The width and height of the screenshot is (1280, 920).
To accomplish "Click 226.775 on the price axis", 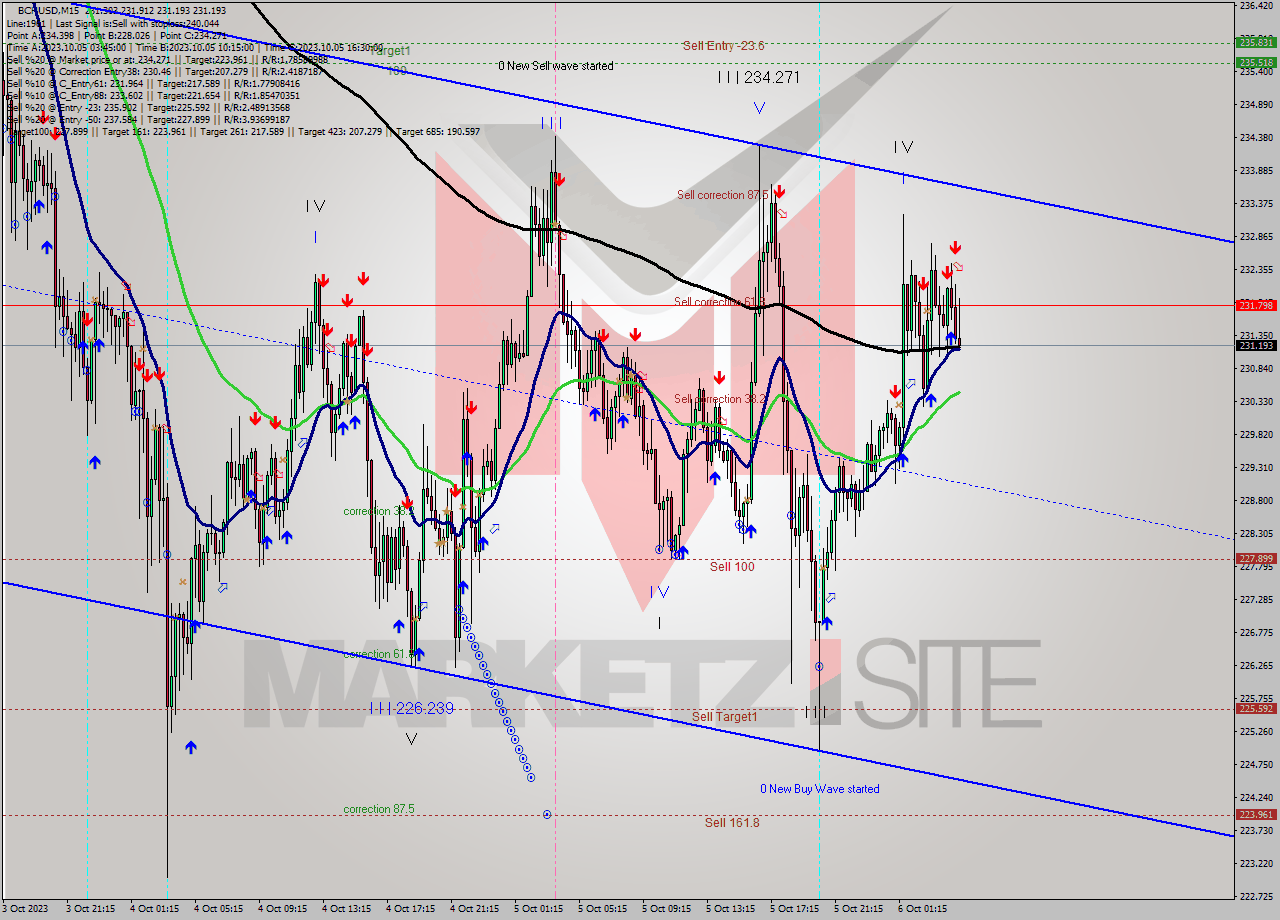I will click(x=1255, y=632).
